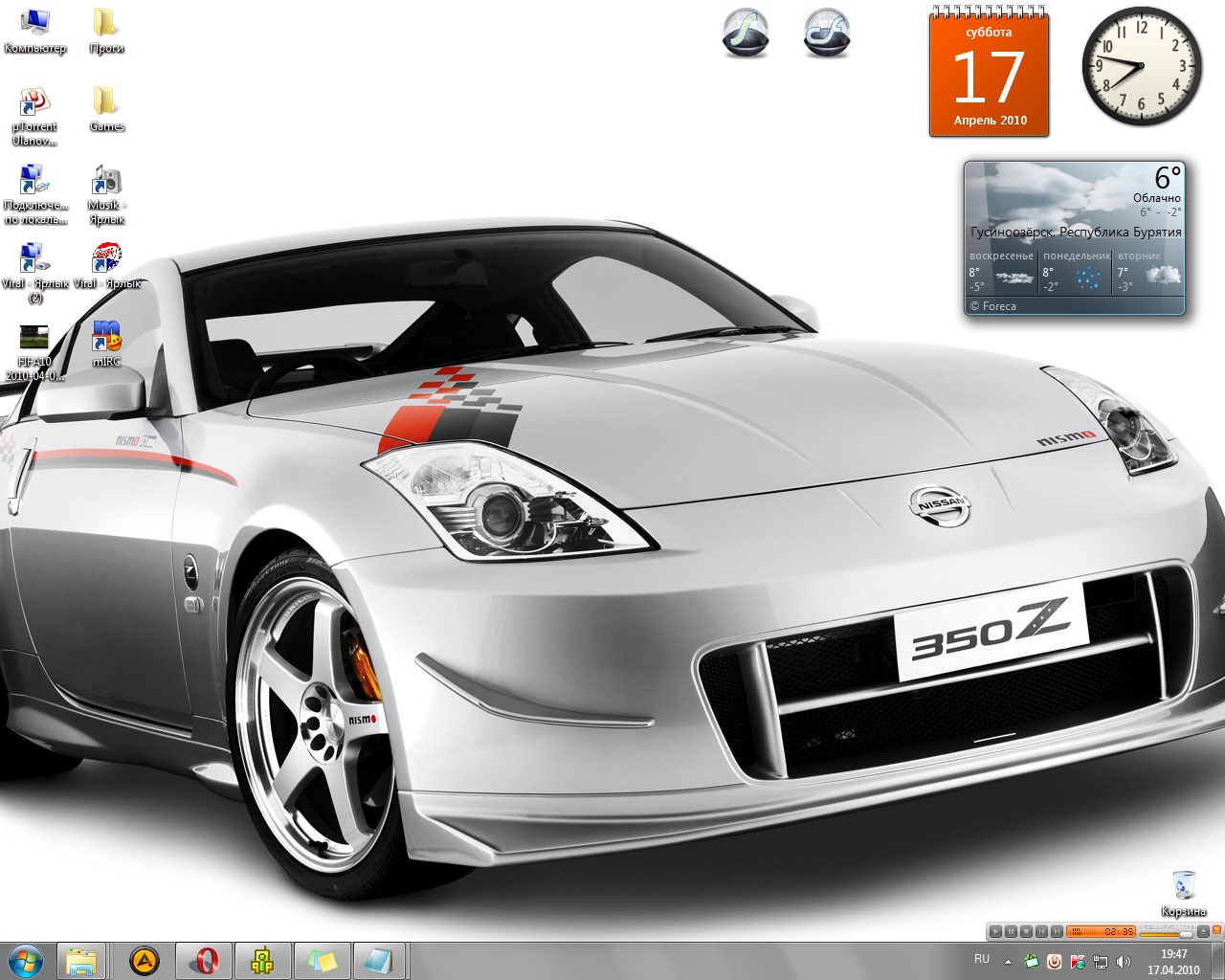The width and height of the screenshot is (1225, 980).
Task: Switch the RU input language indicator
Action: coord(981,959)
